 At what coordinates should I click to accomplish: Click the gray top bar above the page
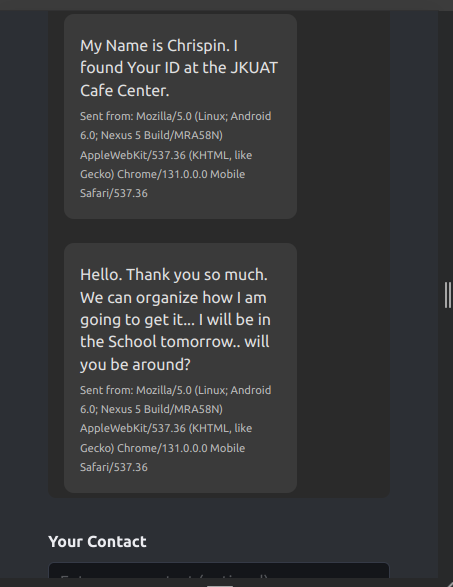(226, 5)
